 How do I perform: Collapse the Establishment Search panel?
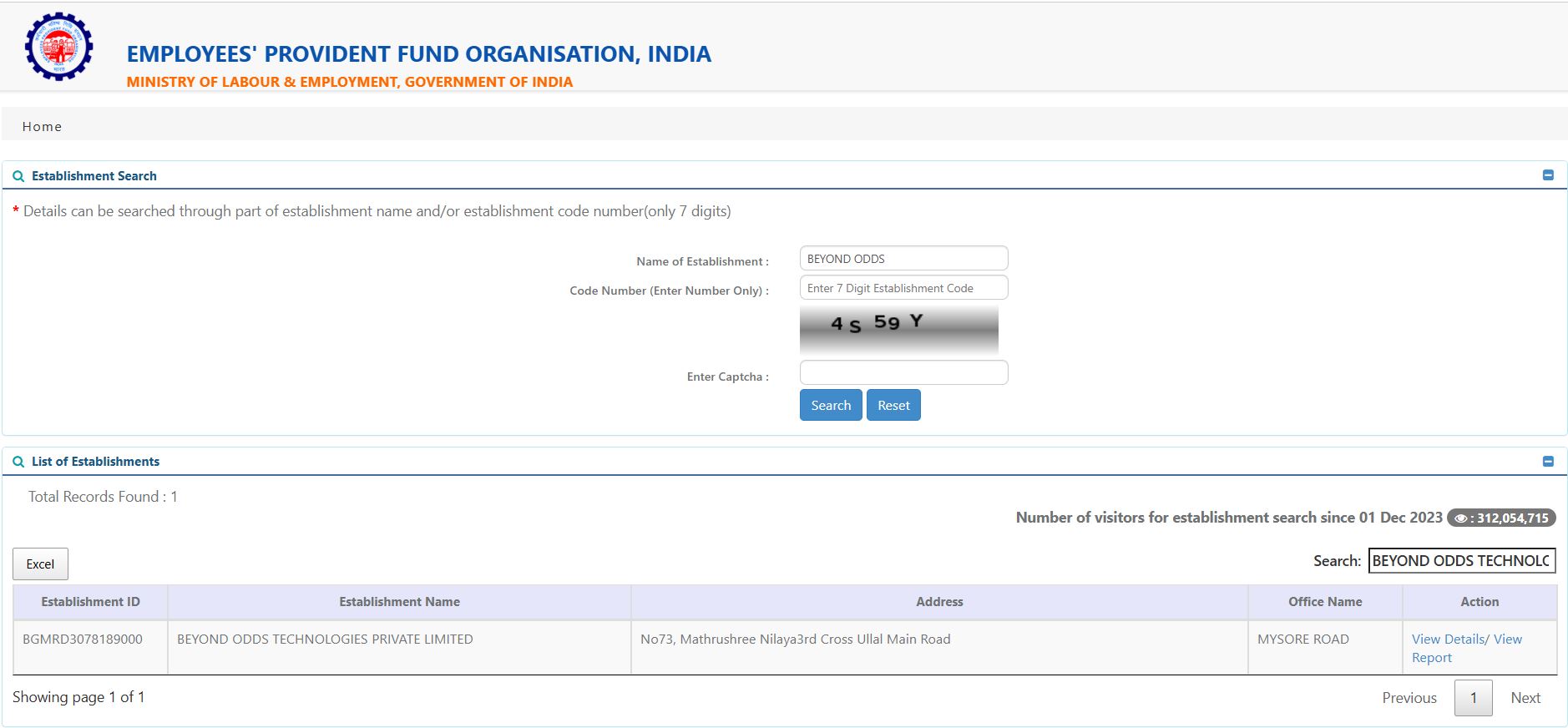tap(1548, 175)
